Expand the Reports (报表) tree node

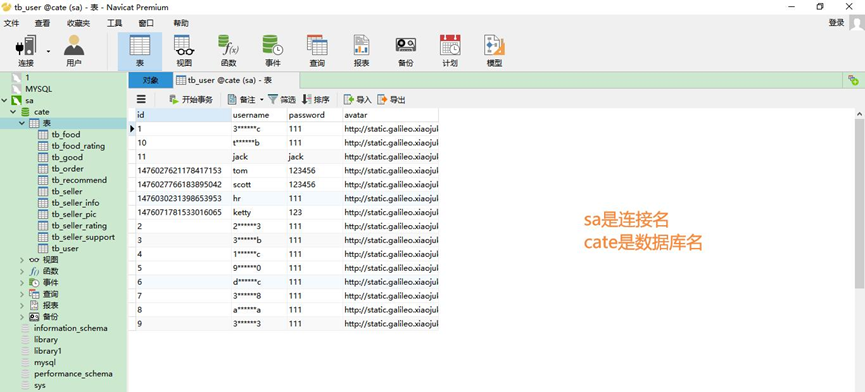click(22, 305)
